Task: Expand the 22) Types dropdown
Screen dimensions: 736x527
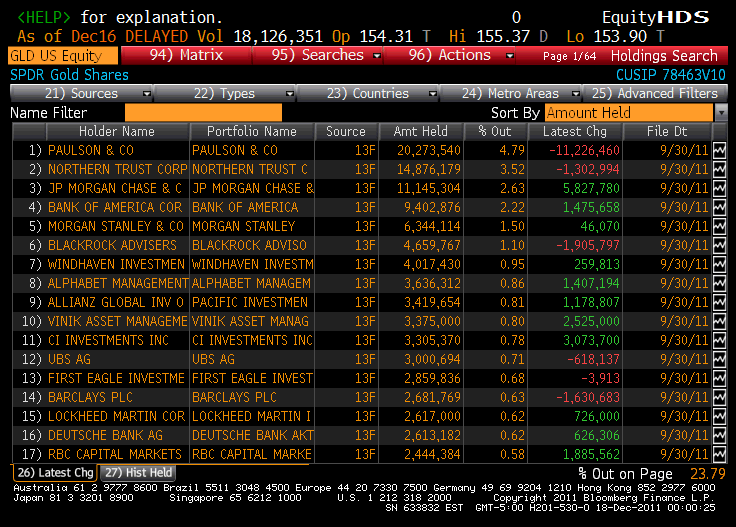Action: coord(290,94)
